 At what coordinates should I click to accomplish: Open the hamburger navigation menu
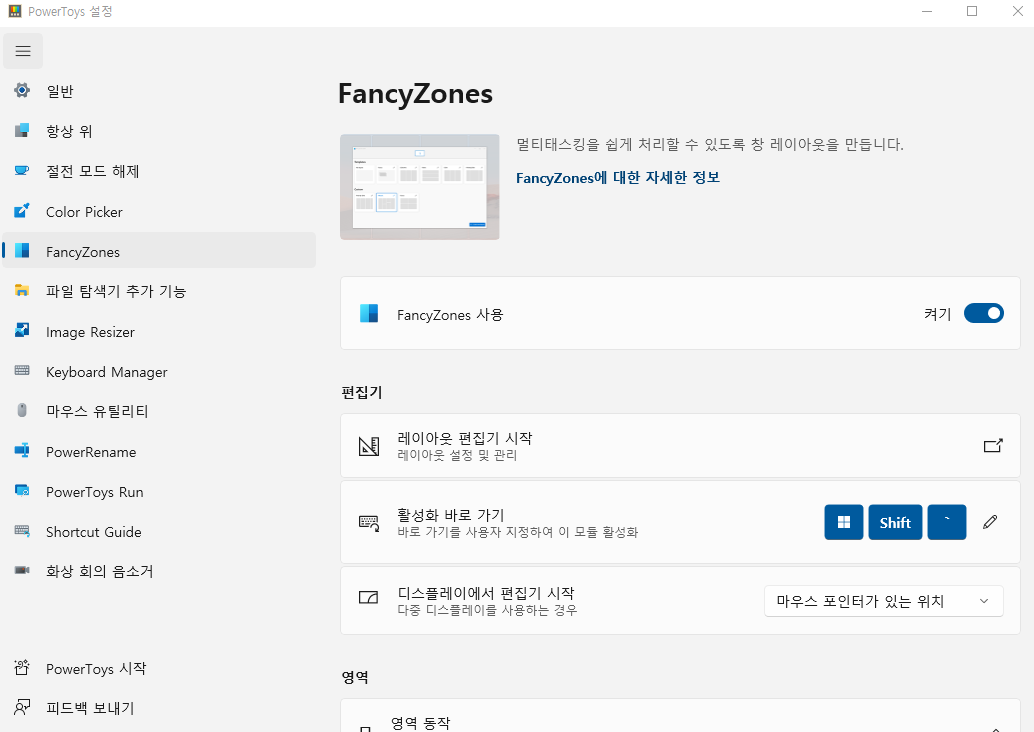(x=22, y=51)
